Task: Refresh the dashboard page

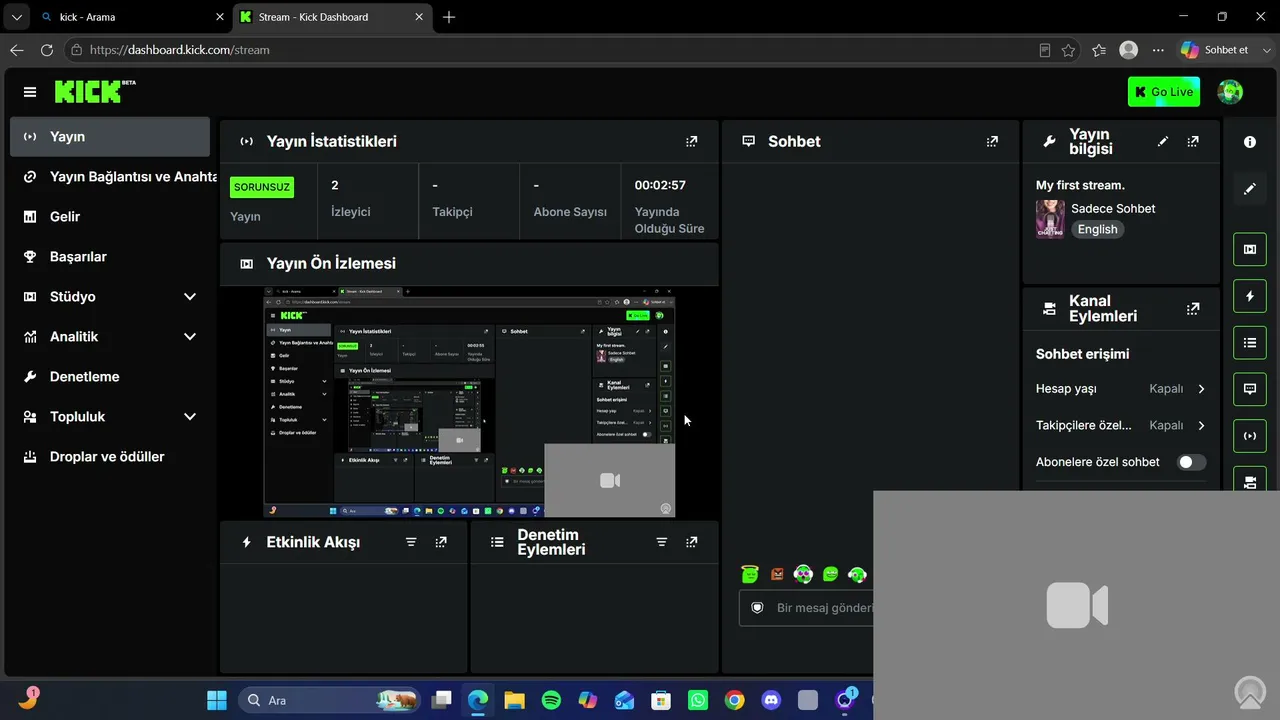Action: [x=47, y=50]
